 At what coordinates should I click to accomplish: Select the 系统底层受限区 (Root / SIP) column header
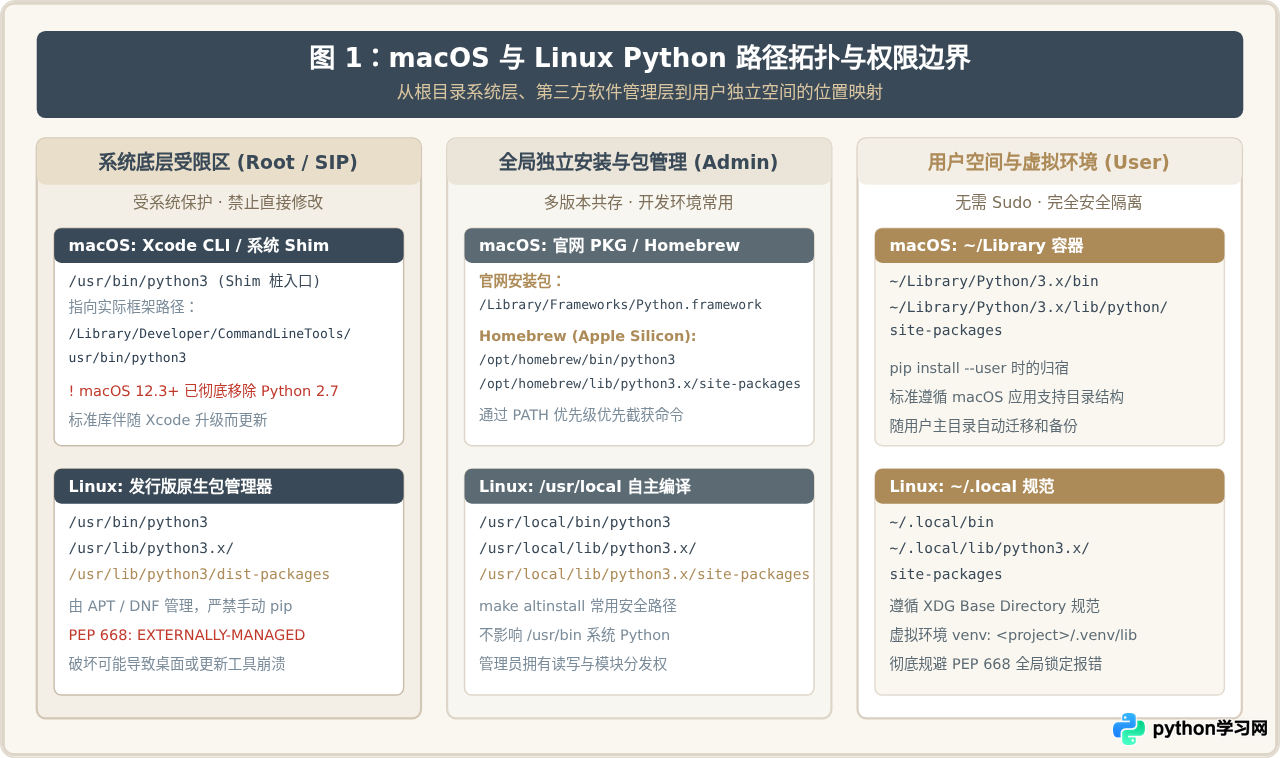pos(228,162)
